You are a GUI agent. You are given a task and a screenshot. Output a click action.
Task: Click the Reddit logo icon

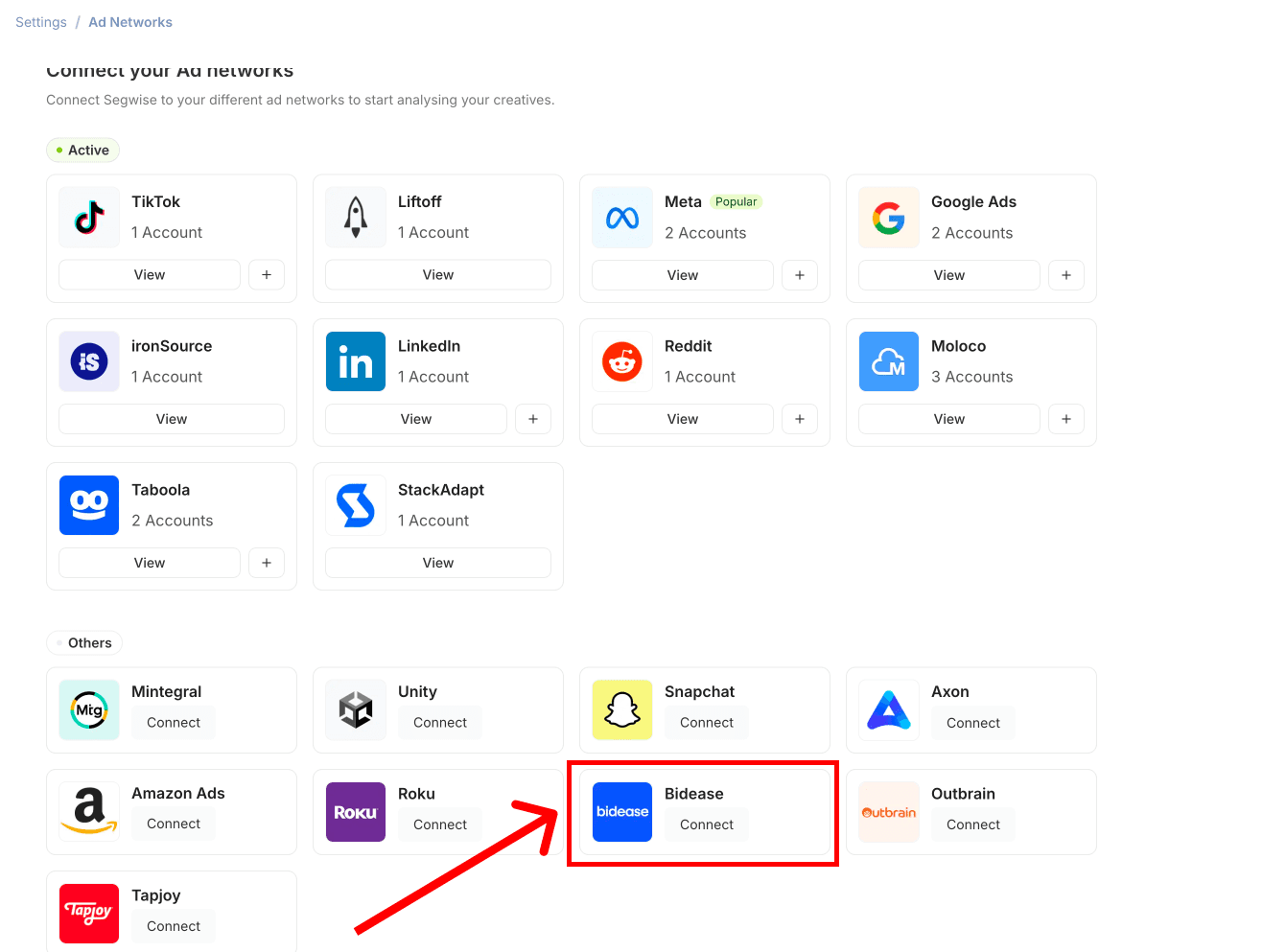(x=622, y=361)
